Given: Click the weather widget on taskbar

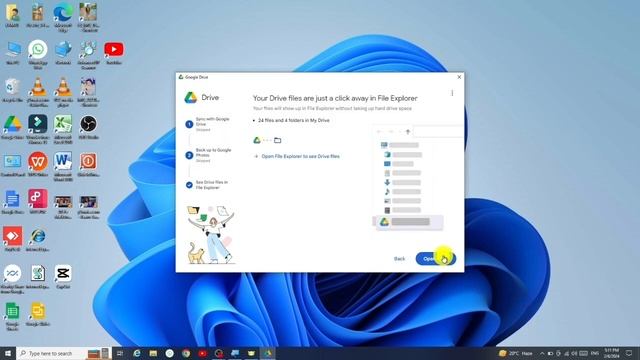Looking at the screenshot, I should [x=516, y=353].
